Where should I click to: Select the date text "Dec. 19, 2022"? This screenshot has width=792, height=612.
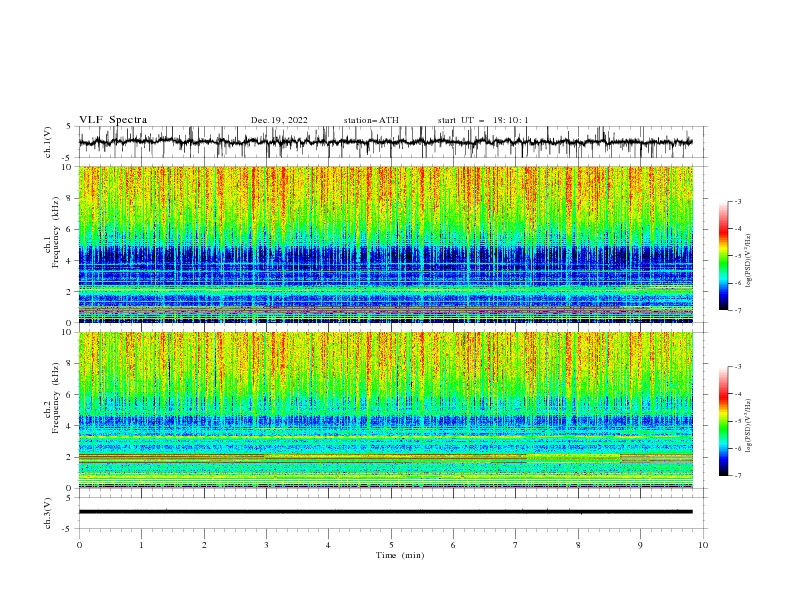click(279, 120)
